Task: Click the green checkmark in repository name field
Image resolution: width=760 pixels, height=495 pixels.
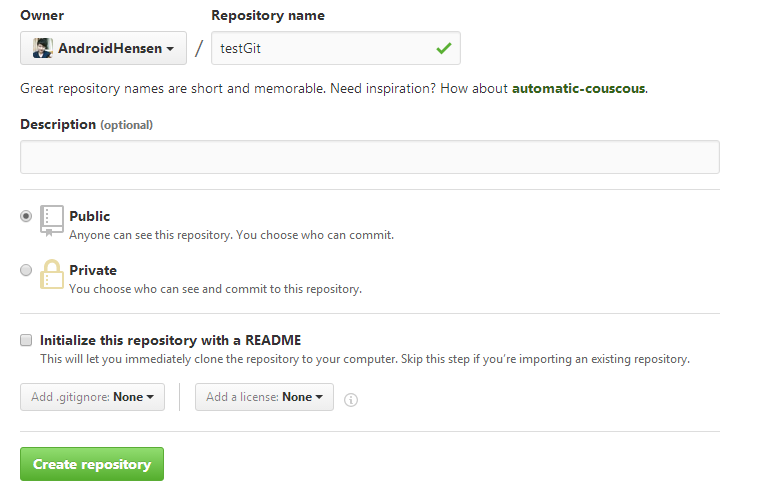Action: pyautogui.click(x=443, y=48)
